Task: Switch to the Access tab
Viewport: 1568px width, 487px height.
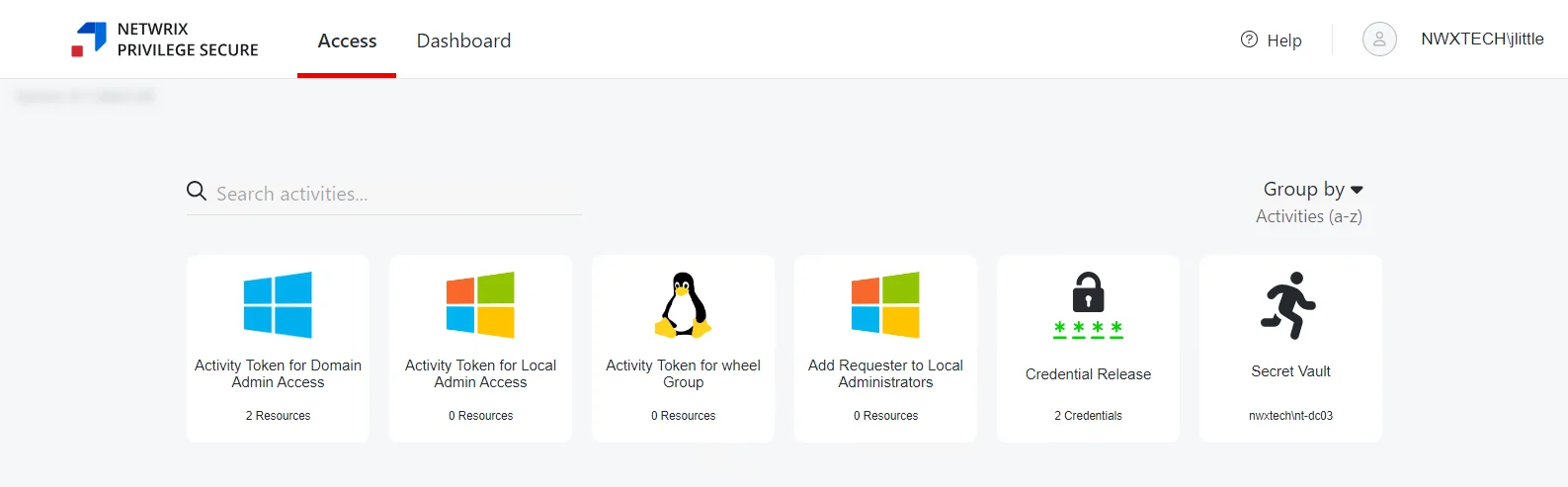Action: [347, 41]
